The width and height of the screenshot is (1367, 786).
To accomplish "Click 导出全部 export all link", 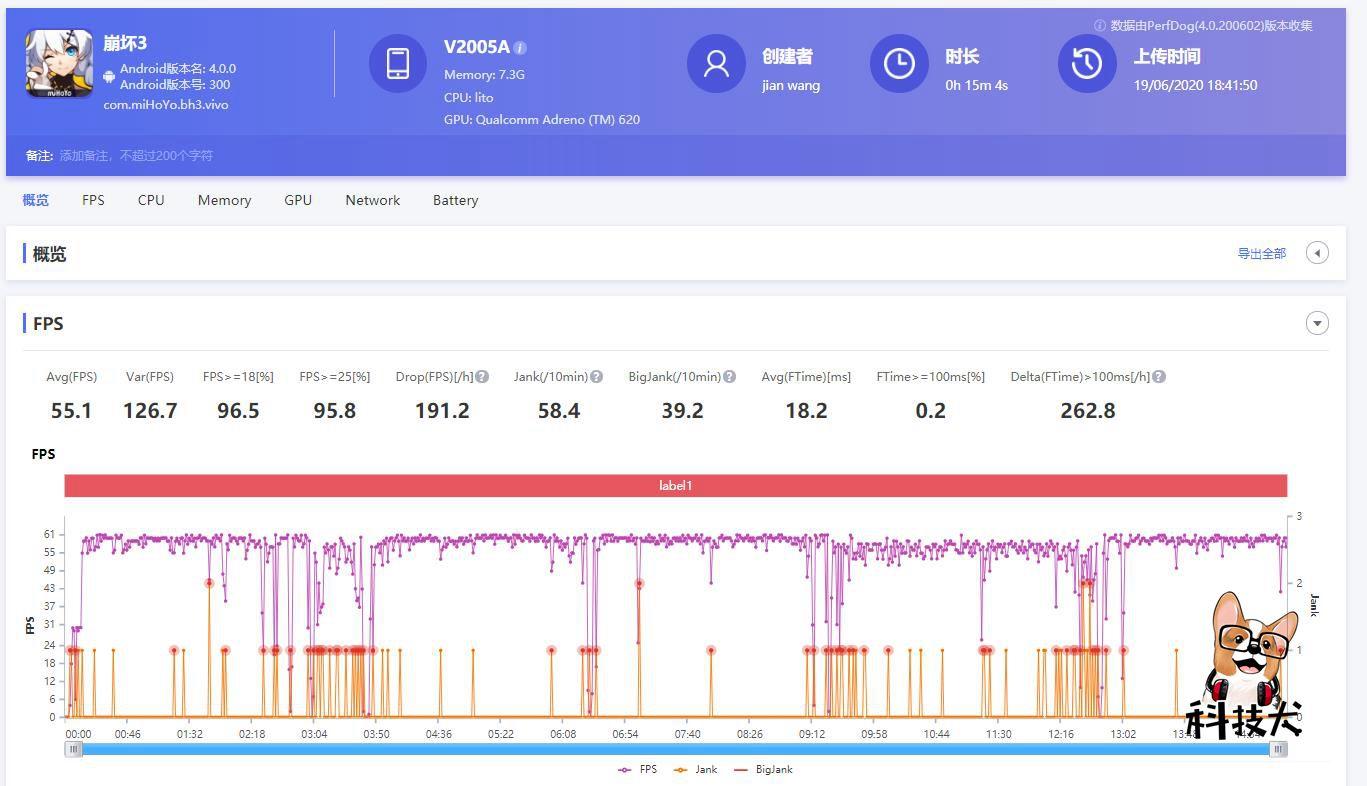I will coord(1262,254).
